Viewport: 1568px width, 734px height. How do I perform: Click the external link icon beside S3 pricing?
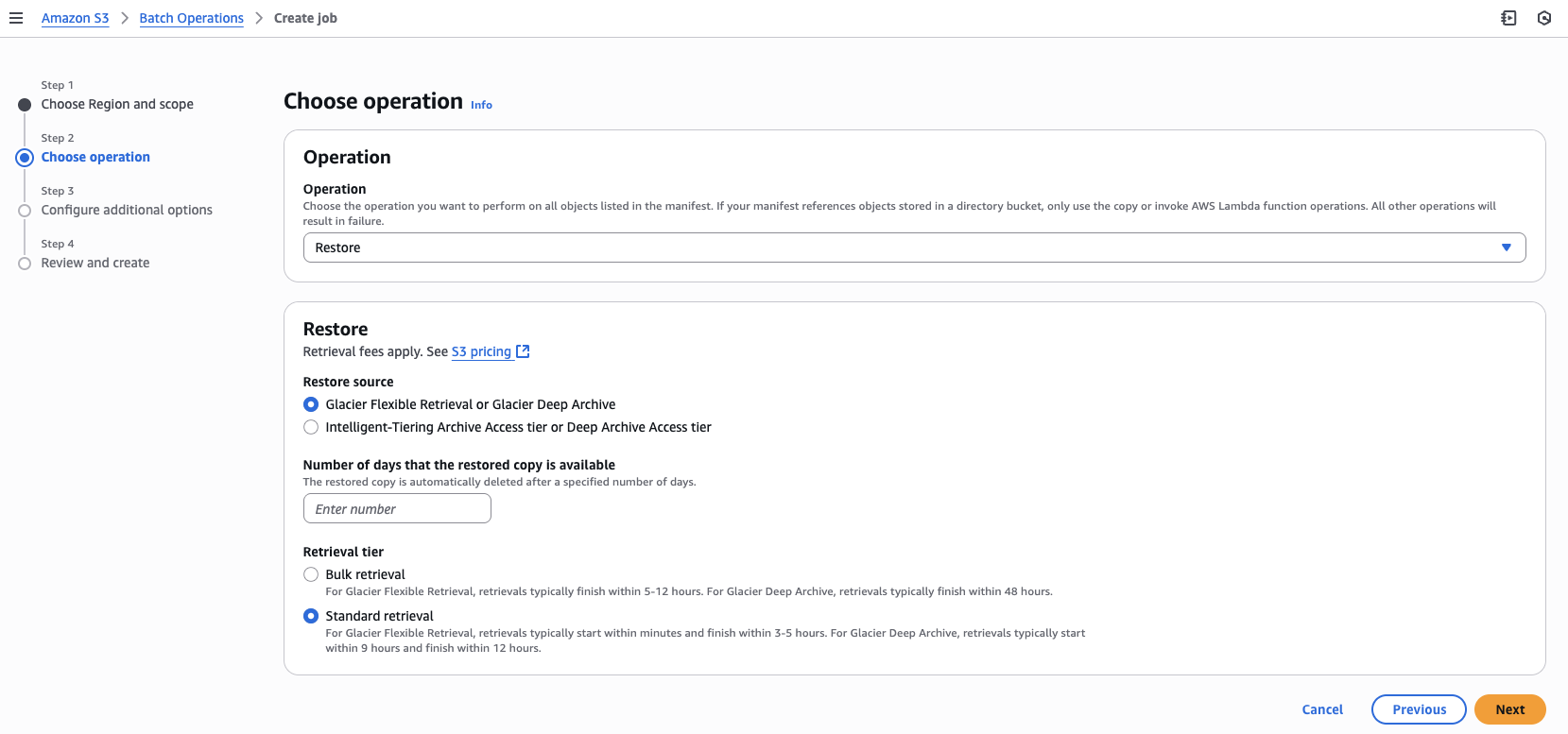(x=523, y=351)
